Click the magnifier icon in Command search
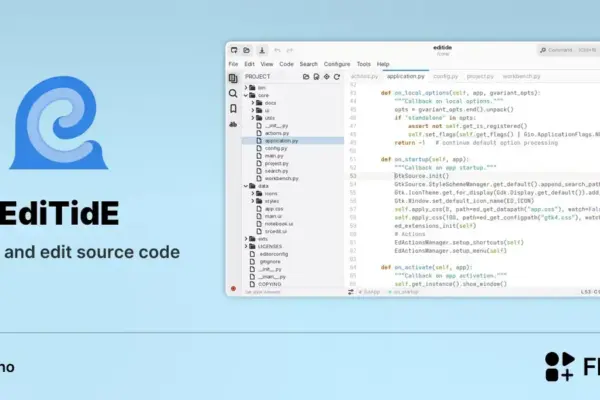The width and height of the screenshot is (600, 400). pos(543,50)
